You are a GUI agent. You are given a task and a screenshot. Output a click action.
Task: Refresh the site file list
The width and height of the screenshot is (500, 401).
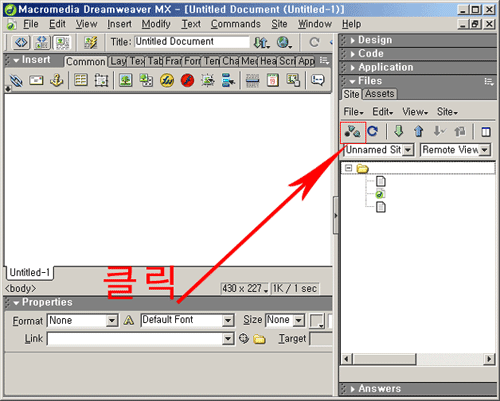coord(373,131)
